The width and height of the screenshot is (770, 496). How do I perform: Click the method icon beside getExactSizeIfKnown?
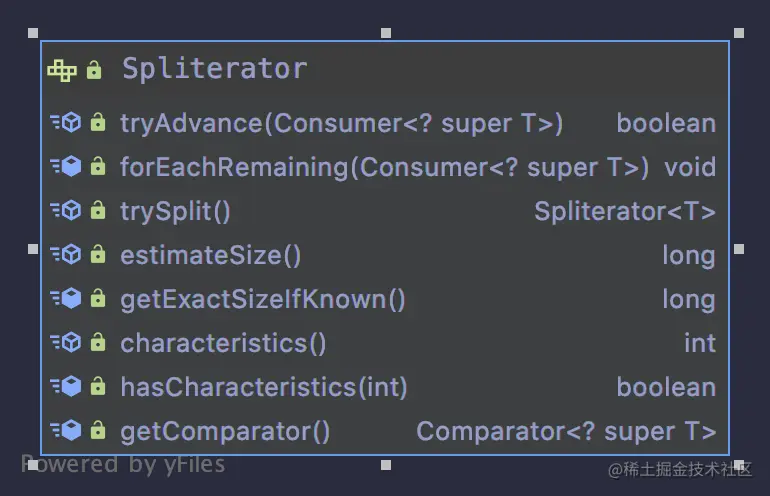[66, 299]
